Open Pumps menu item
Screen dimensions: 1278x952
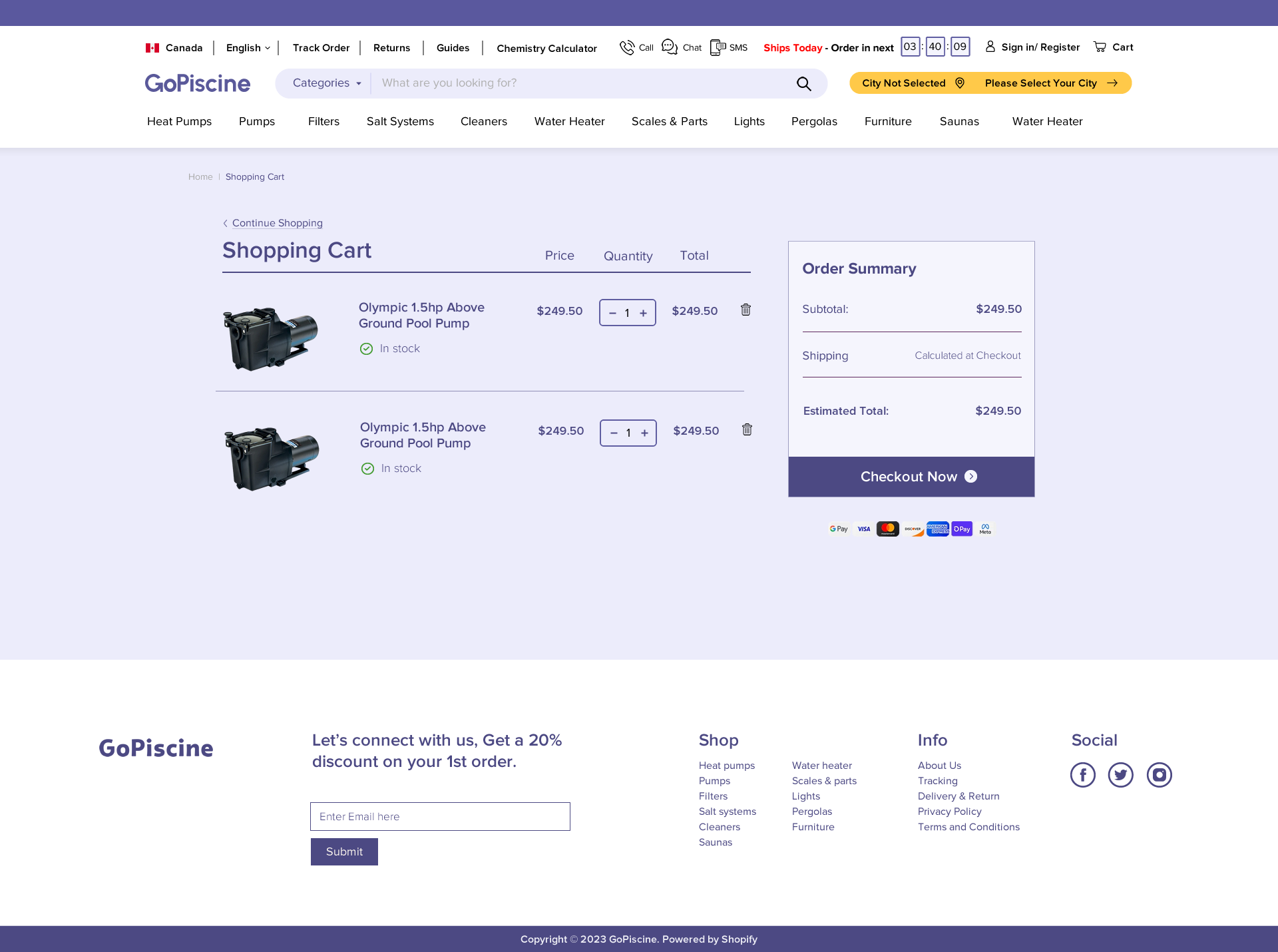tap(257, 121)
